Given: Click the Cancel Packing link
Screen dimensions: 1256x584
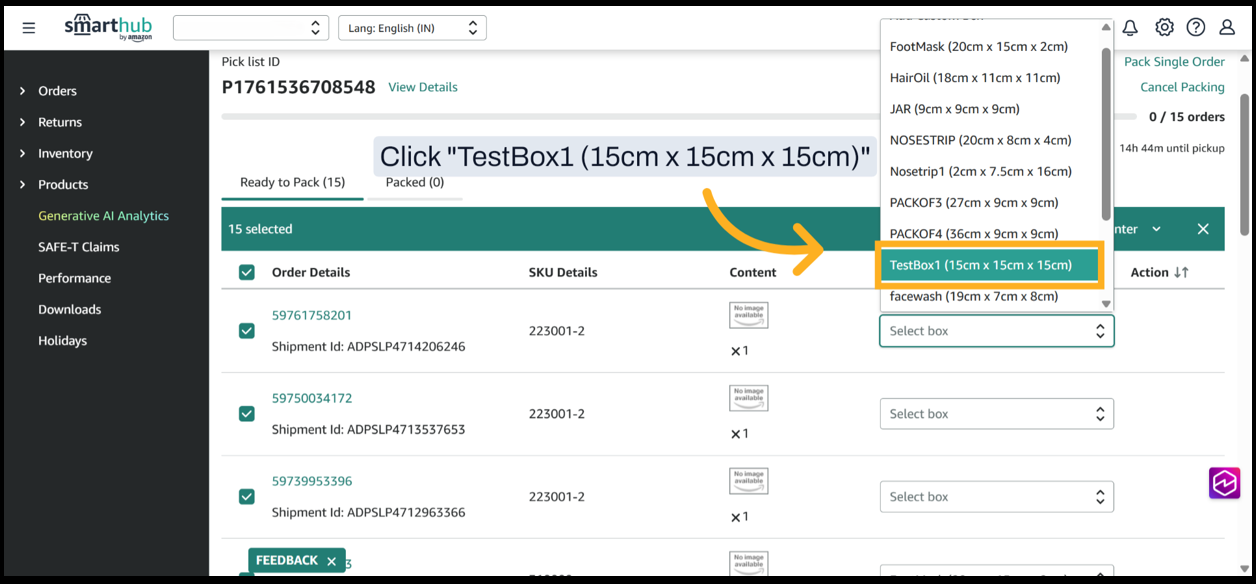Looking at the screenshot, I should [x=1182, y=87].
